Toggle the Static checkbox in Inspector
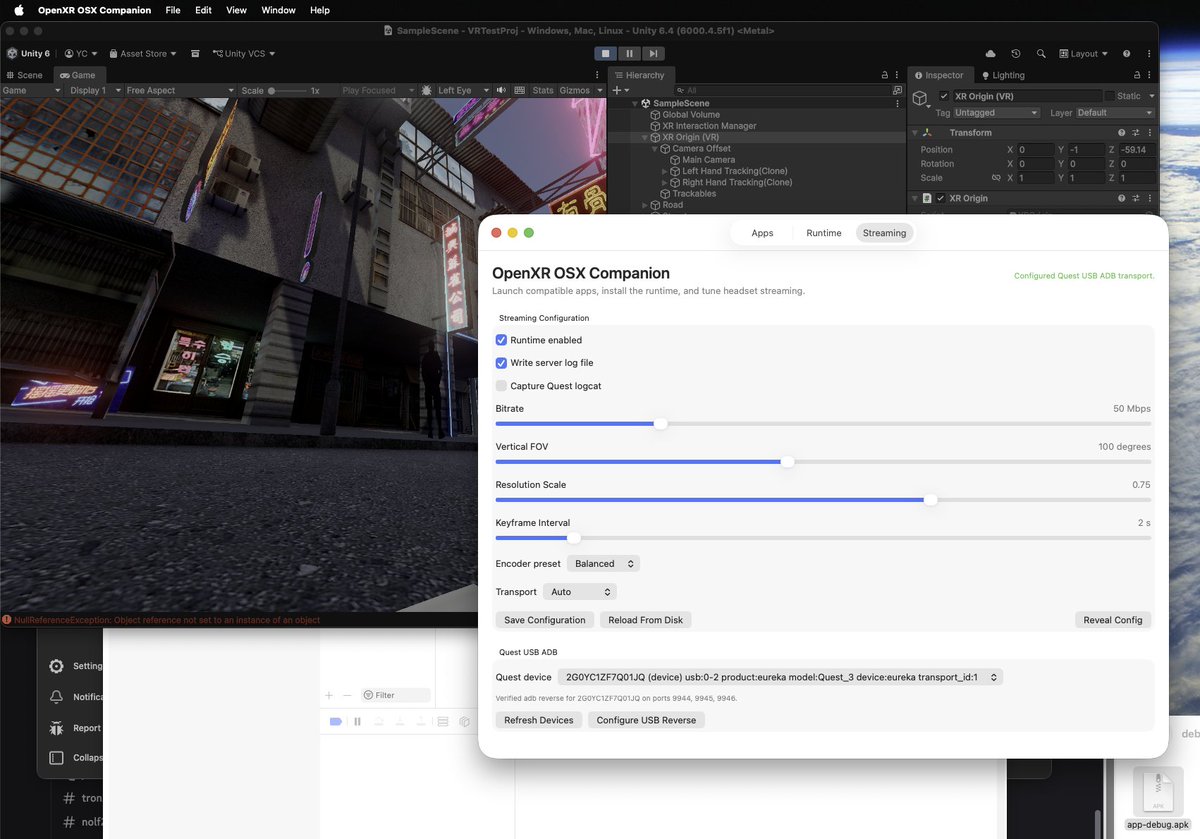 point(1110,96)
